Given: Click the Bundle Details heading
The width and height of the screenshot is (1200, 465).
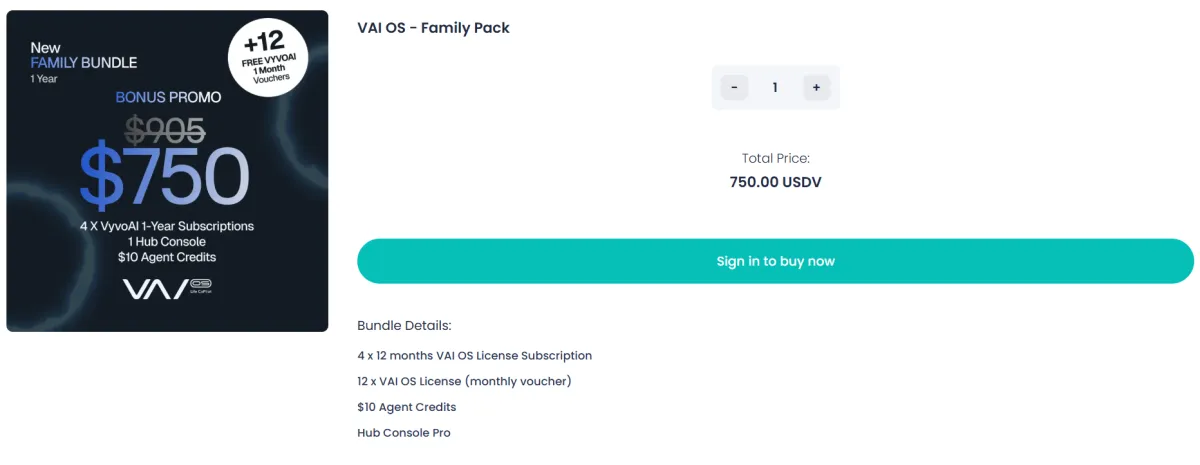Looking at the screenshot, I should pos(404,326).
